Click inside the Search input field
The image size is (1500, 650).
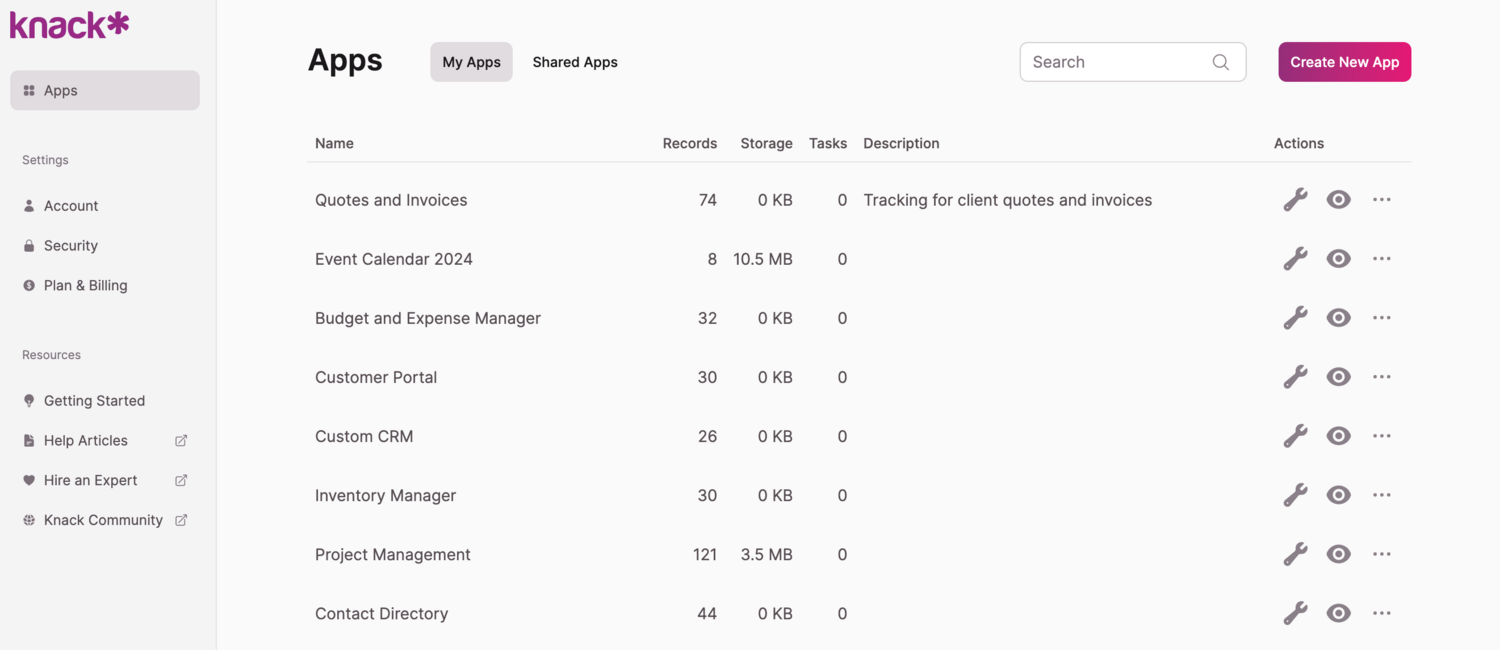(1110, 61)
